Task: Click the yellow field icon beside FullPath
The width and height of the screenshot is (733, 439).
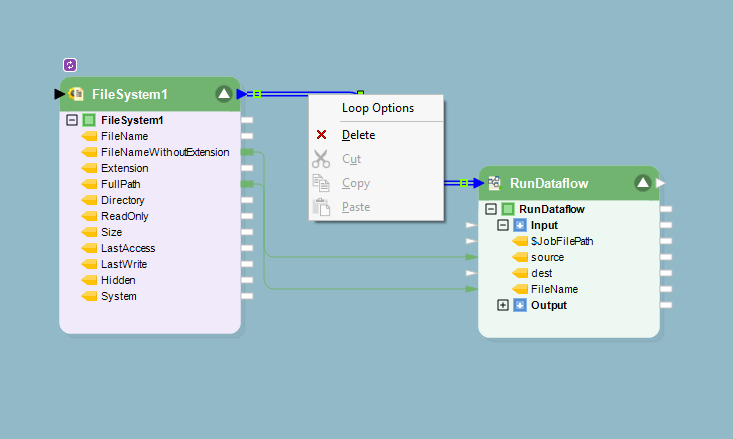Action: [x=89, y=184]
